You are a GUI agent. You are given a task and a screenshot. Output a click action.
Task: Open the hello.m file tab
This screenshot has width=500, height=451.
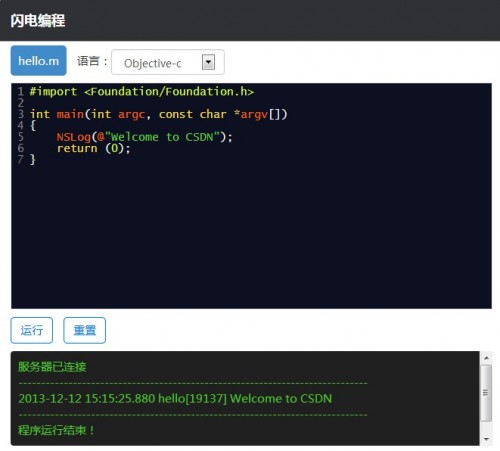(x=39, y=60)
